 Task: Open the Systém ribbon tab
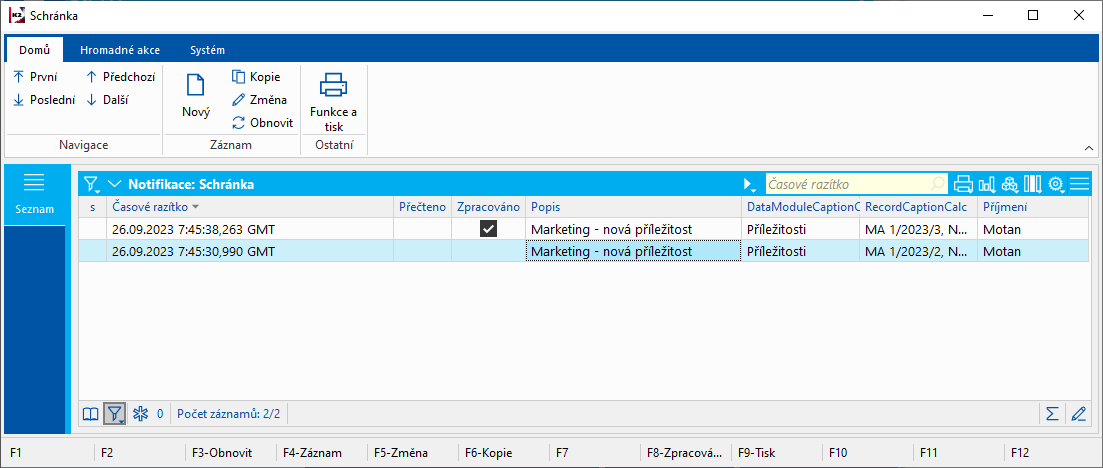pos(207,50)
